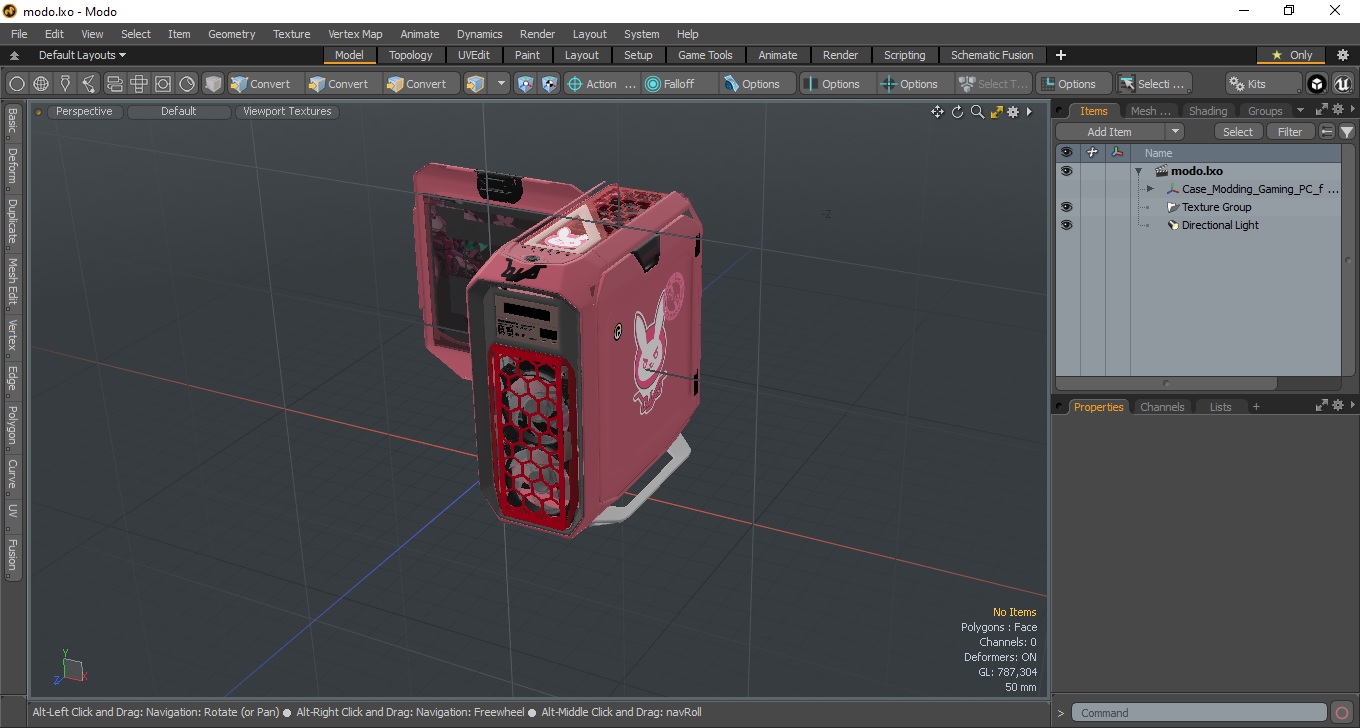The width and height of the screenshot is (1360, 728).
Task: Open the Kits popup button
Action: (1264, 84)
